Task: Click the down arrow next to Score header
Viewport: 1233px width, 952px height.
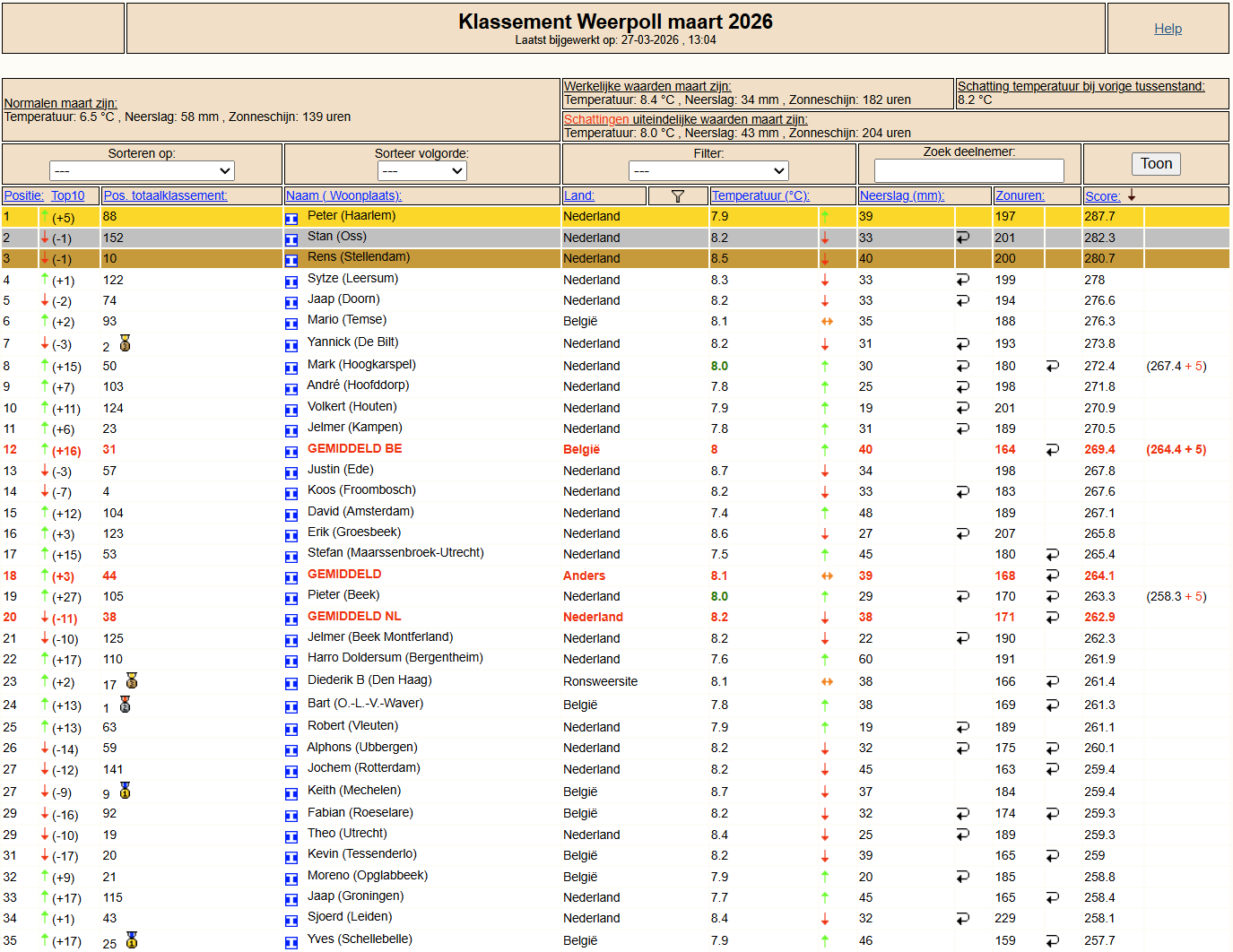Action: pos(1132,195)
